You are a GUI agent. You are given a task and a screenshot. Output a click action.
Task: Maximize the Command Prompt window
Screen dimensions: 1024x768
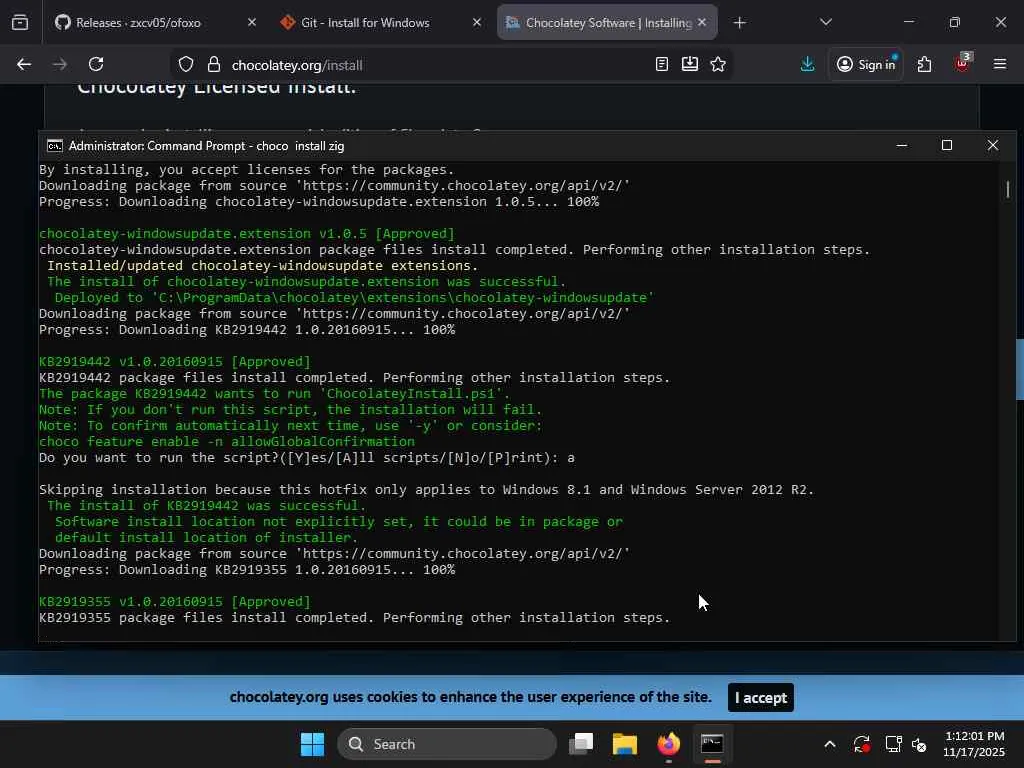tap(947, 146)
